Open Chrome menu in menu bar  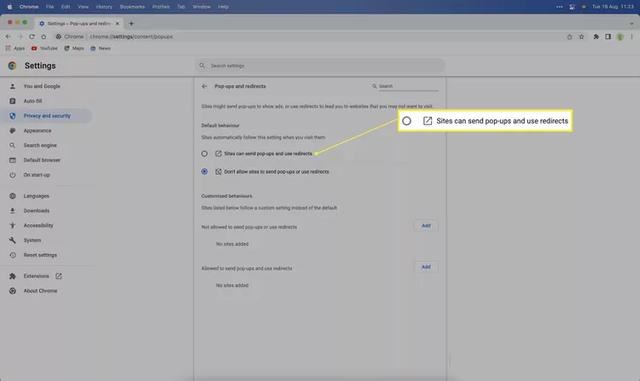29,7
